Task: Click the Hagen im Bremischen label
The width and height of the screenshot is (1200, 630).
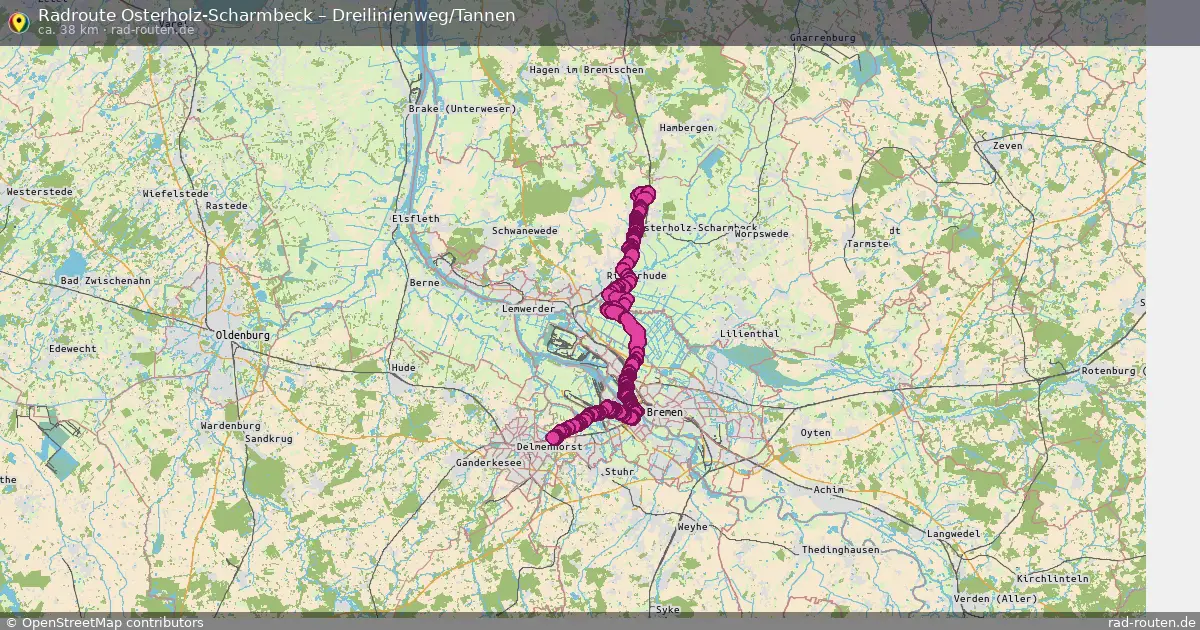Action: click(587, 70)
